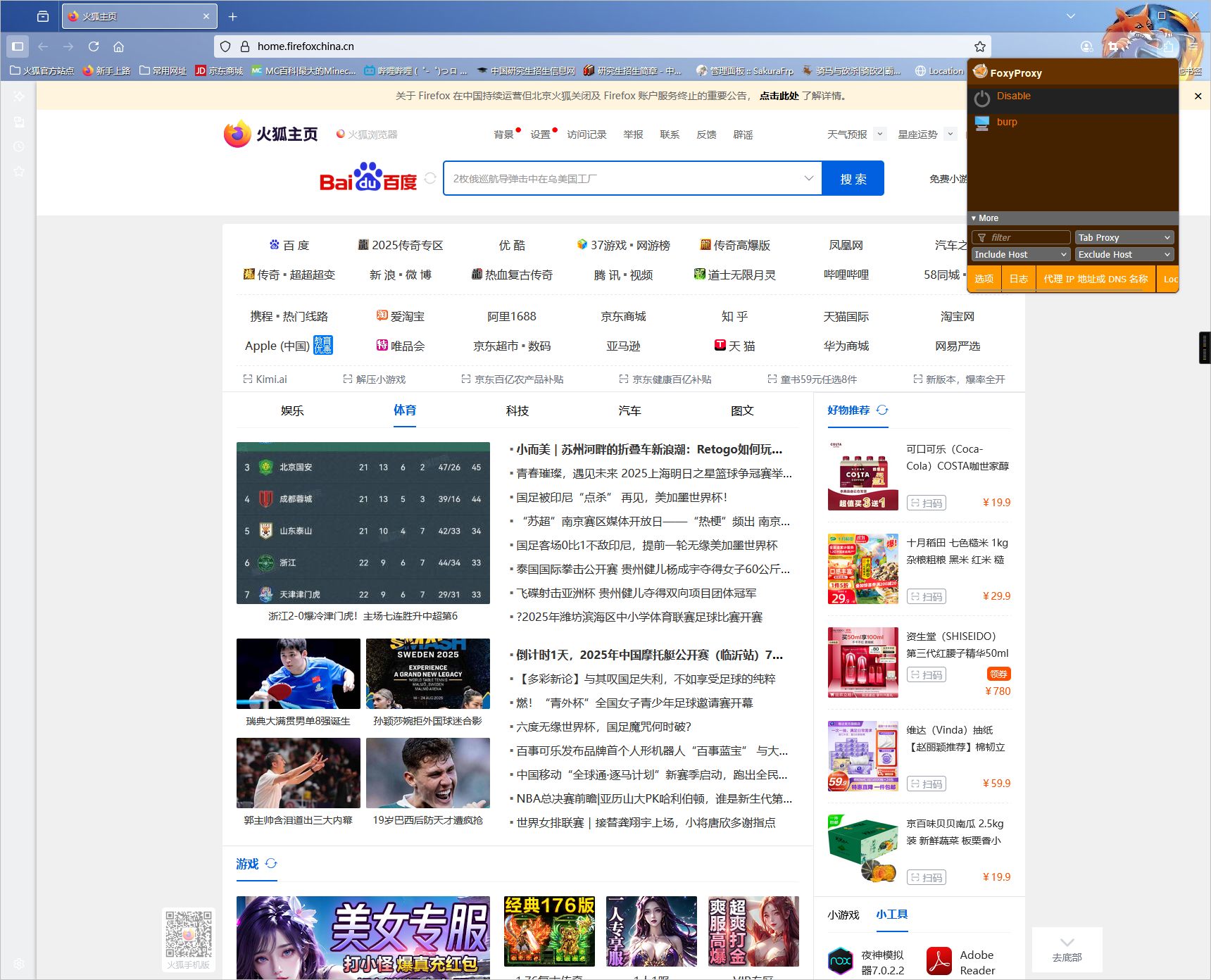This screenshot has height=980, width=1211.
Task: Select the burp proxy in FoxyProxy
Action: pos(1006,122)
